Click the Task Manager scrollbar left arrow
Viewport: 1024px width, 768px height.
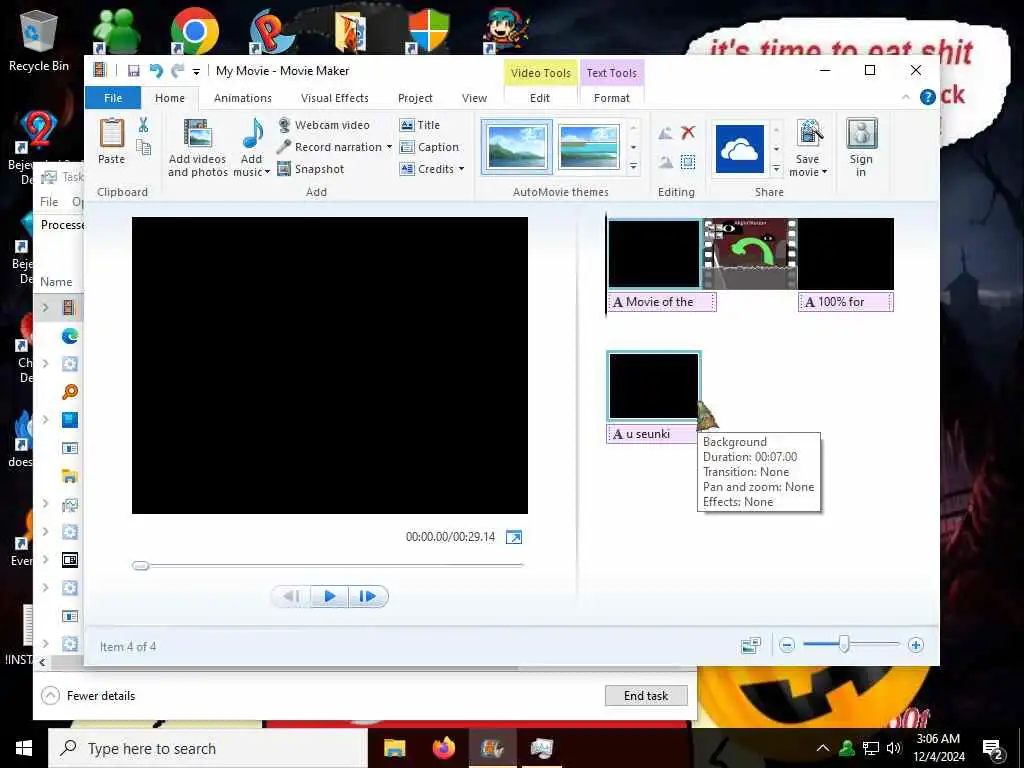(x=42, y=662)
